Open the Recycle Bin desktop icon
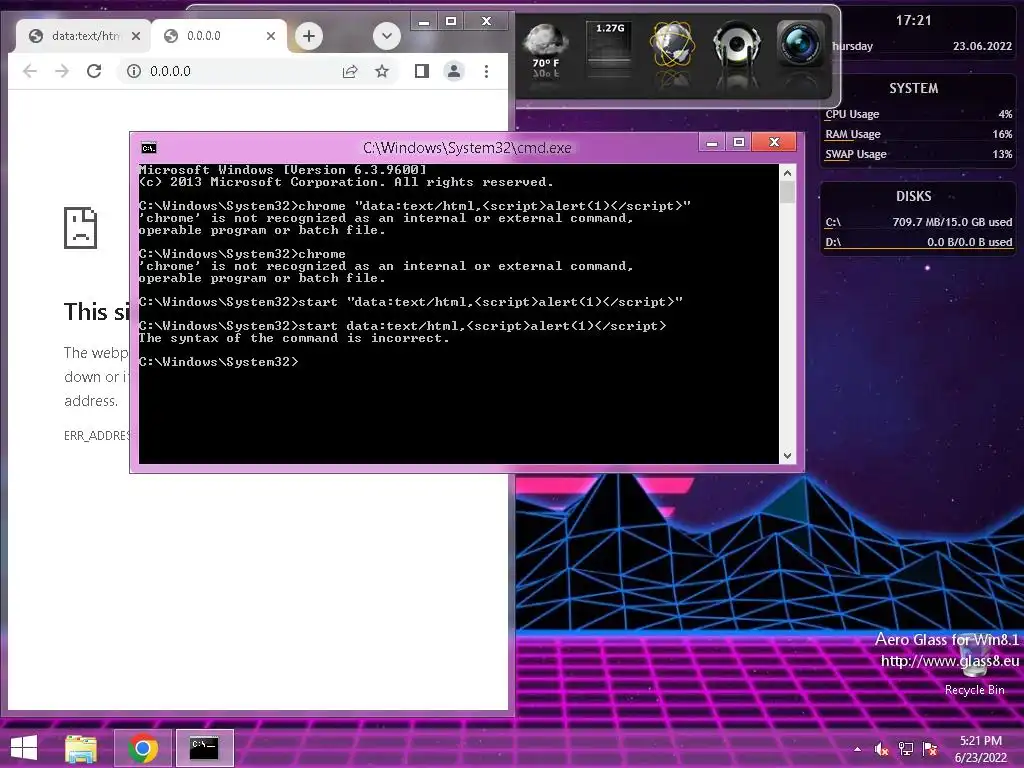Image resolution: width=1024 pixels, height=768 pixels. pos(974,666)
